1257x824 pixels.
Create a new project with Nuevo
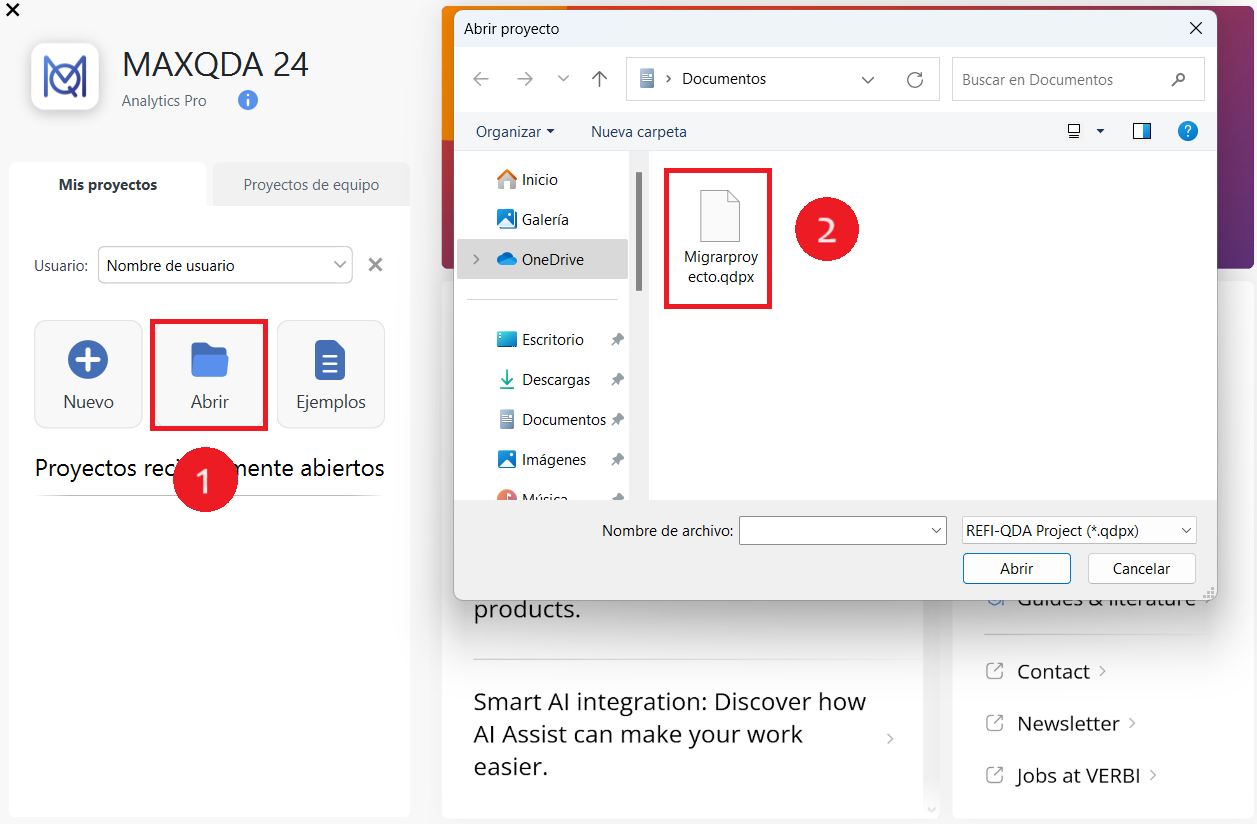88,374
